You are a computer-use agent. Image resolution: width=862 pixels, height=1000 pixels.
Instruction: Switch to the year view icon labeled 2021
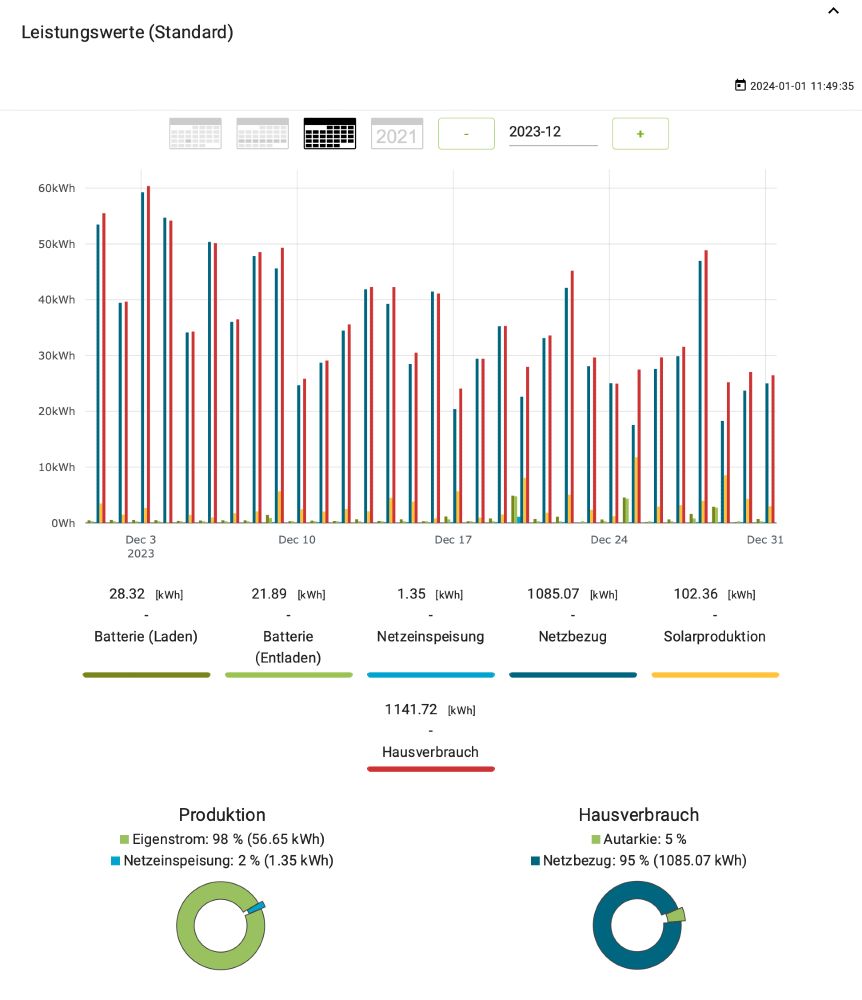(397, 133)
